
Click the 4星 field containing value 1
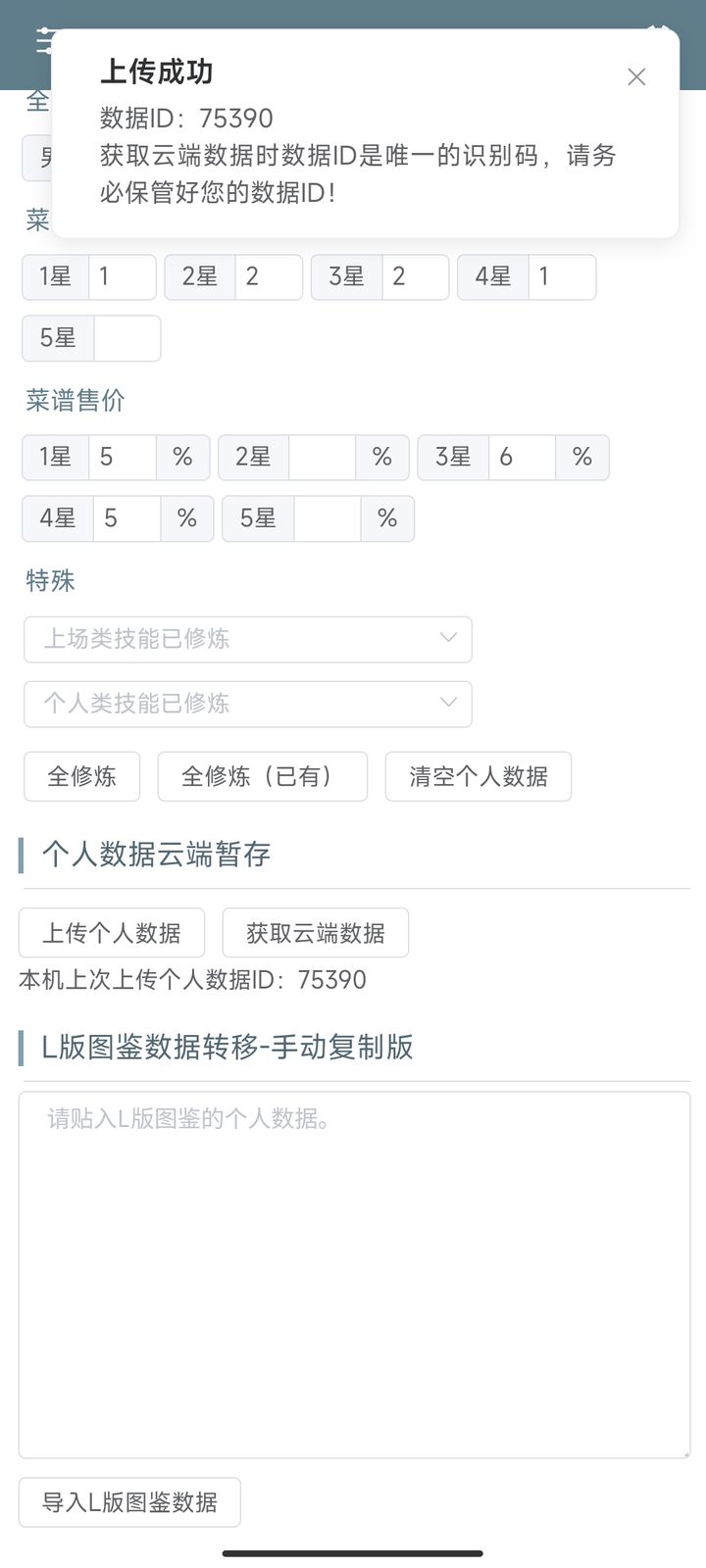click(562, 277)
